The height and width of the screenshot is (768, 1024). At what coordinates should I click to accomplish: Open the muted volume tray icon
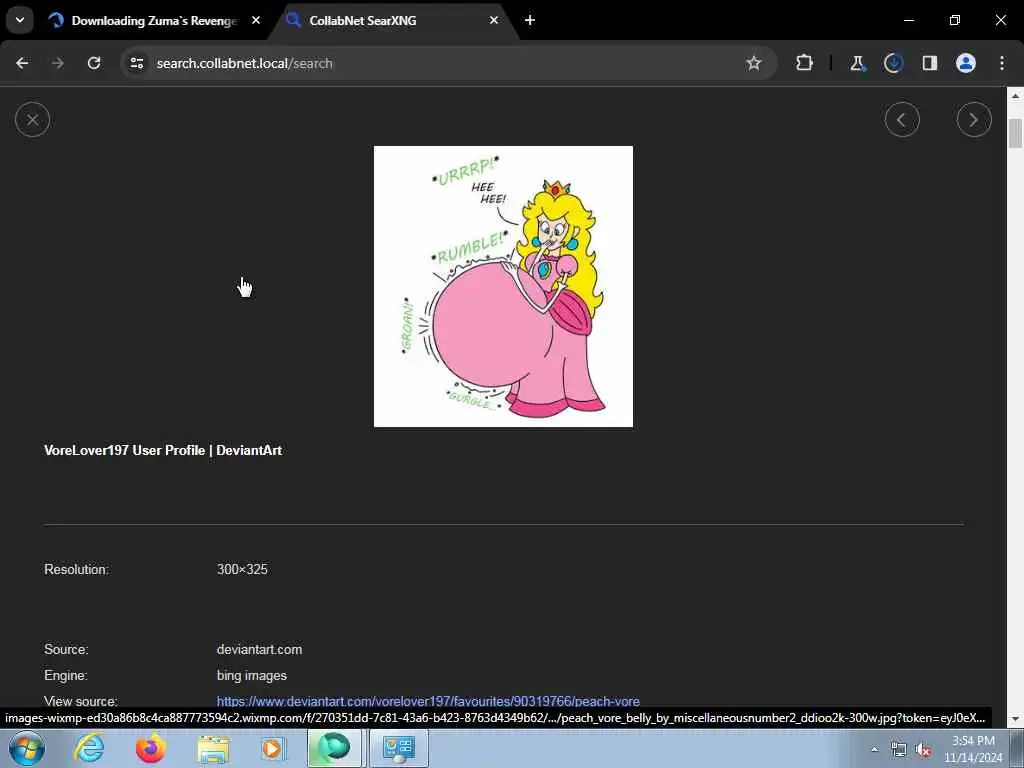click(923, 750)
